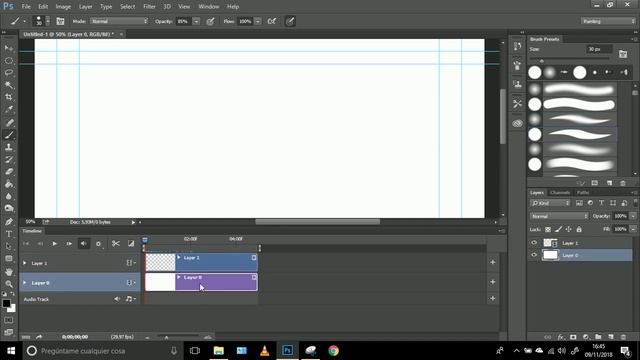Select the Crop tool
The image size is (640, 360).
click(9, 97)
